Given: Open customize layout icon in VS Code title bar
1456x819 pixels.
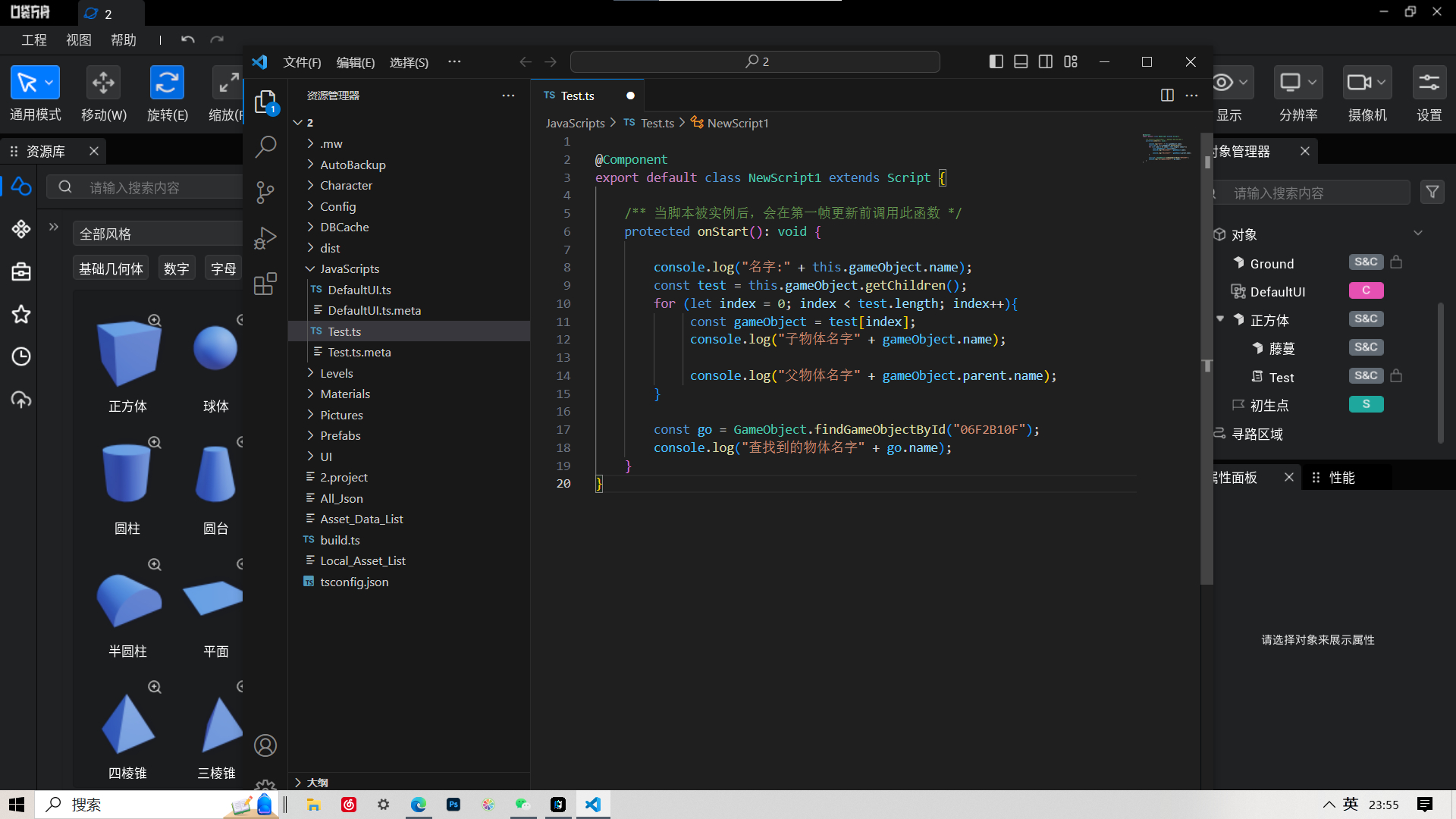Looking at the screenshot, I should [1071, 62].
